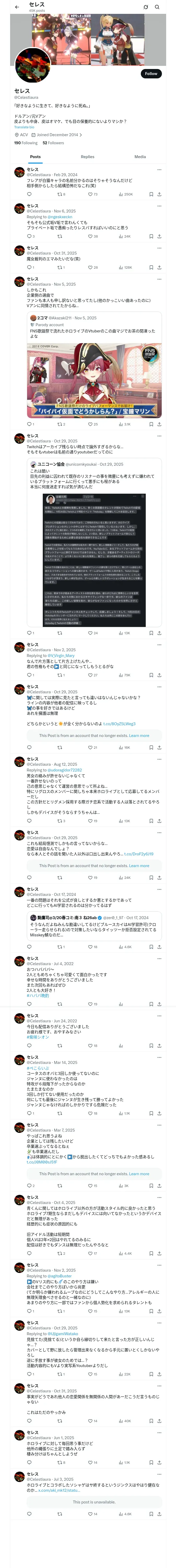Share the Nov 6, 2025 post

click(159, 236)
